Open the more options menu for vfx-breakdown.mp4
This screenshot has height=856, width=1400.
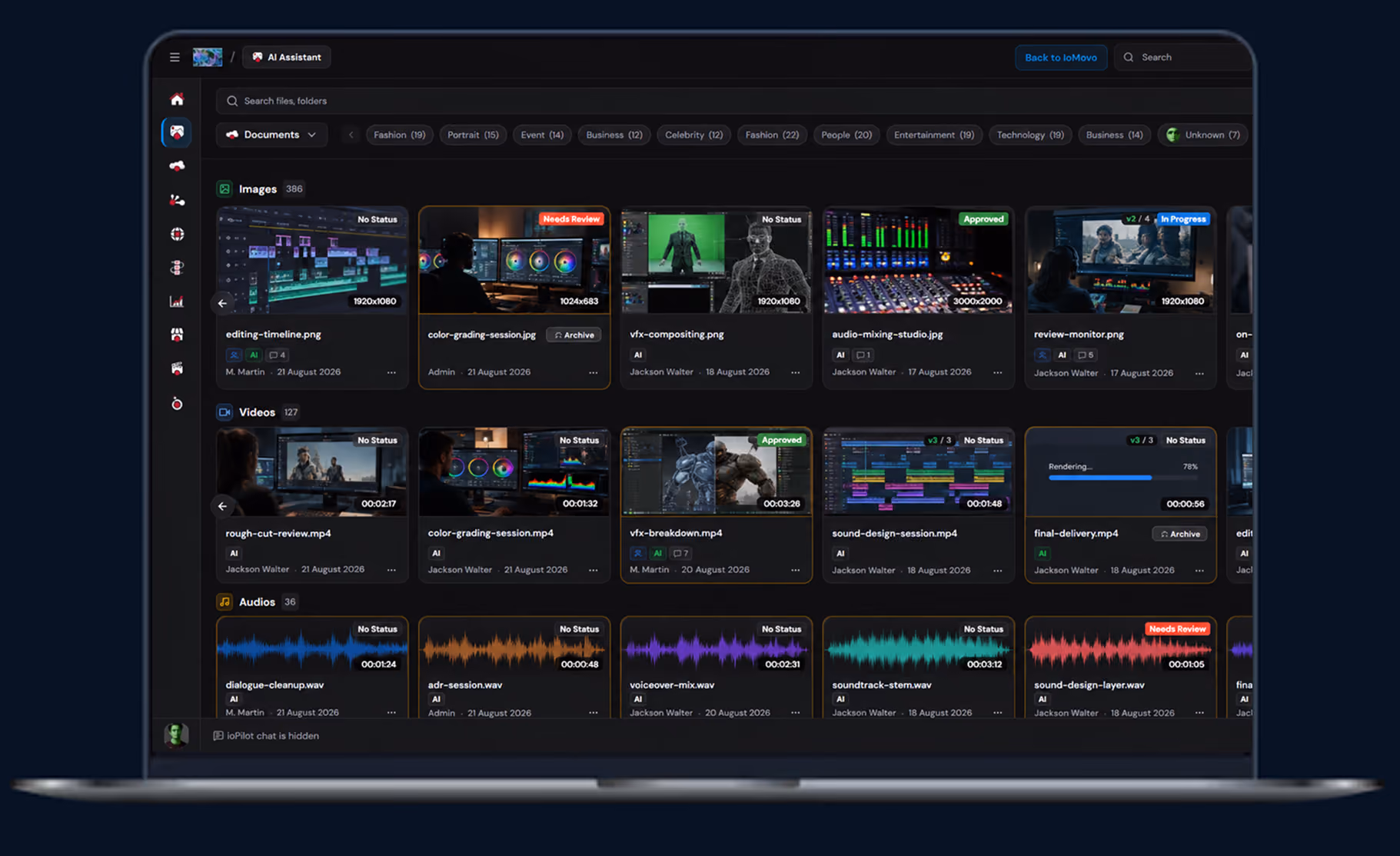(796, 570)
